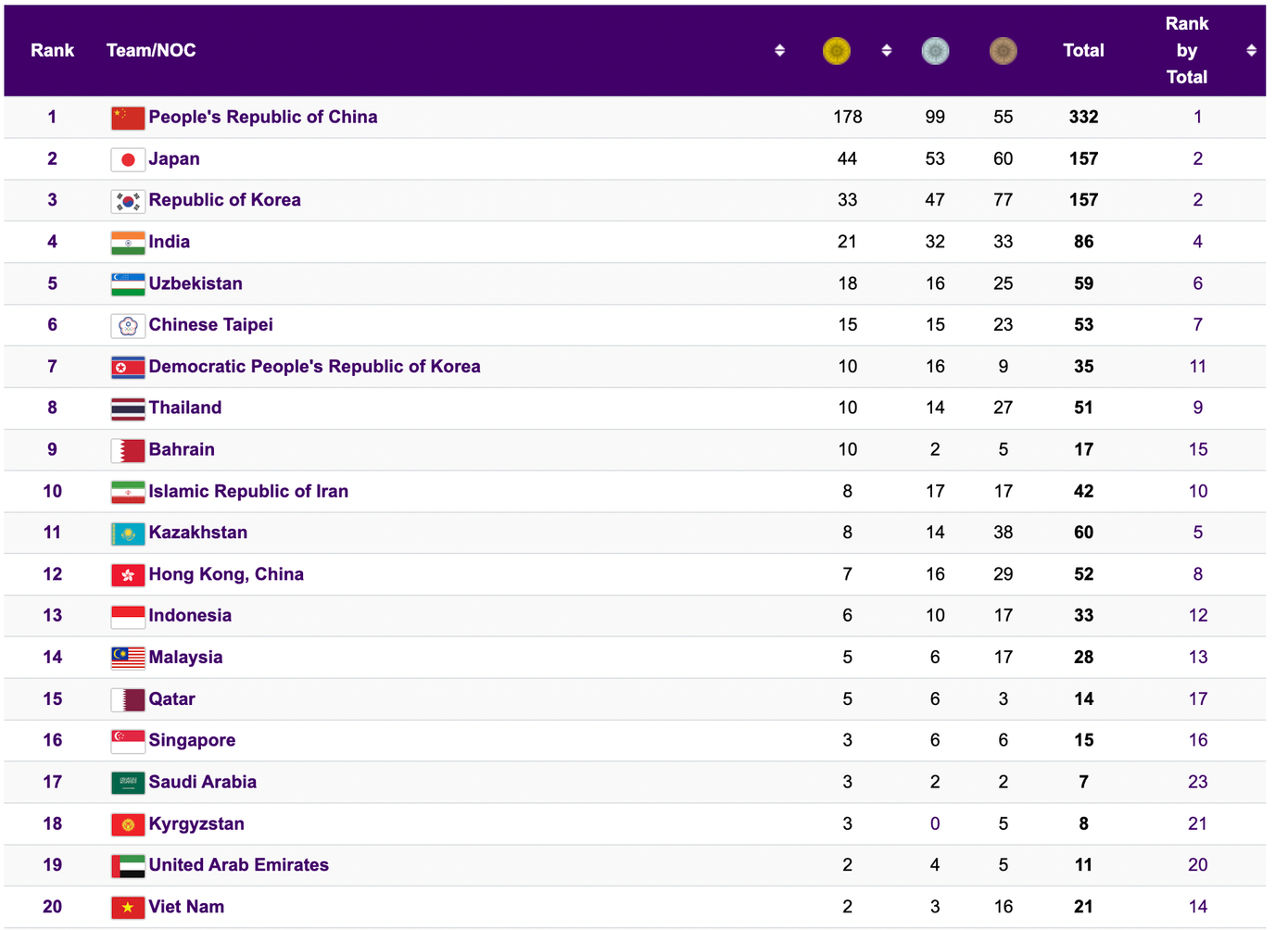
Task: Click the Malaysia flag icon
Action: [128, 658]
